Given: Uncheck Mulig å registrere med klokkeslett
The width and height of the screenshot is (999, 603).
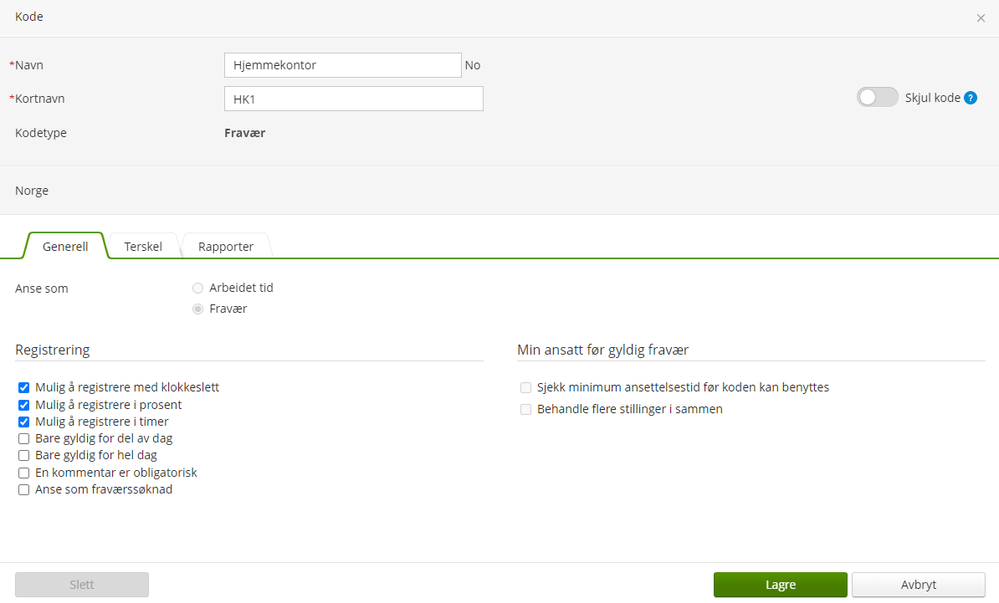Looking at the screenshot, I should click(x=24, y=388).
